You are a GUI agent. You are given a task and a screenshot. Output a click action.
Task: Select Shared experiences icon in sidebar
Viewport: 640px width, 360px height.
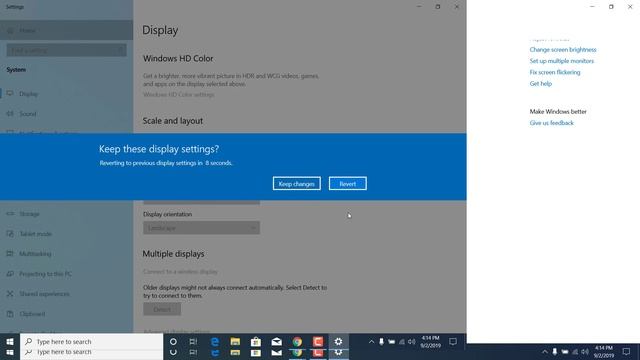pyautogui.click(x=10, y=293)
